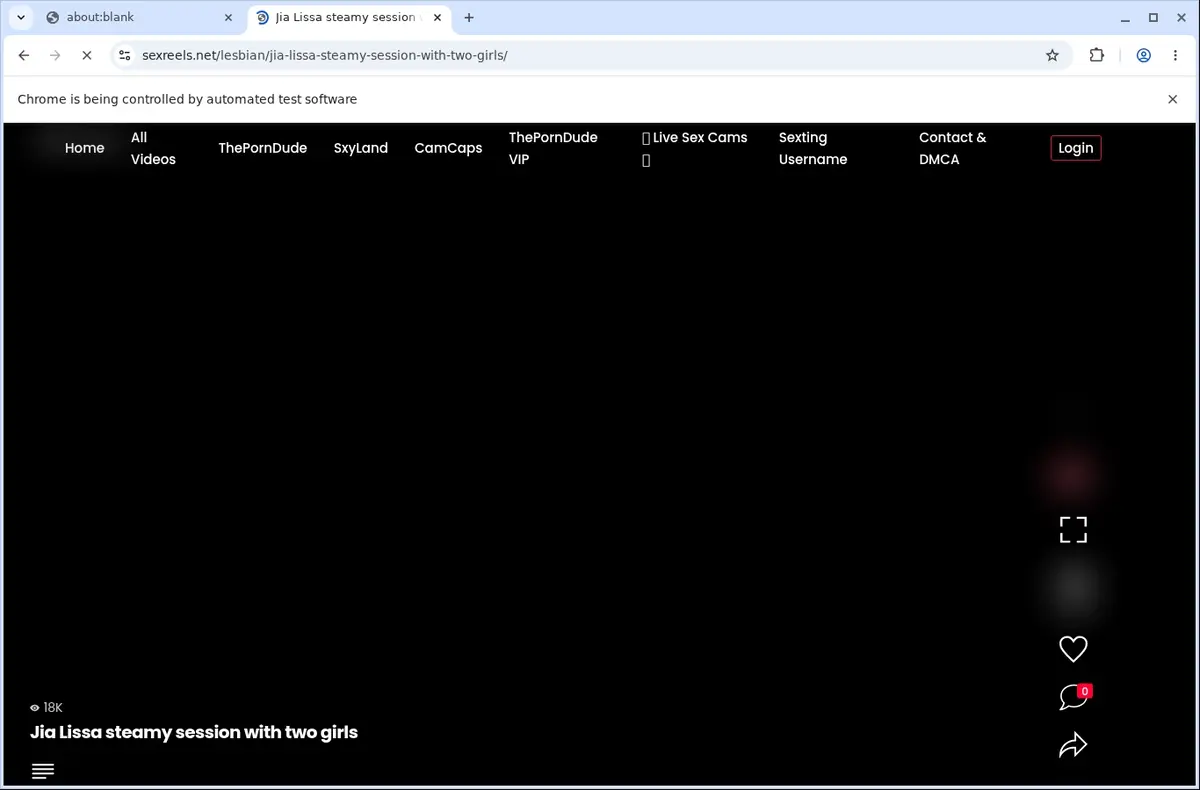Open Chrome's three-dot menu

[1175, 56]
